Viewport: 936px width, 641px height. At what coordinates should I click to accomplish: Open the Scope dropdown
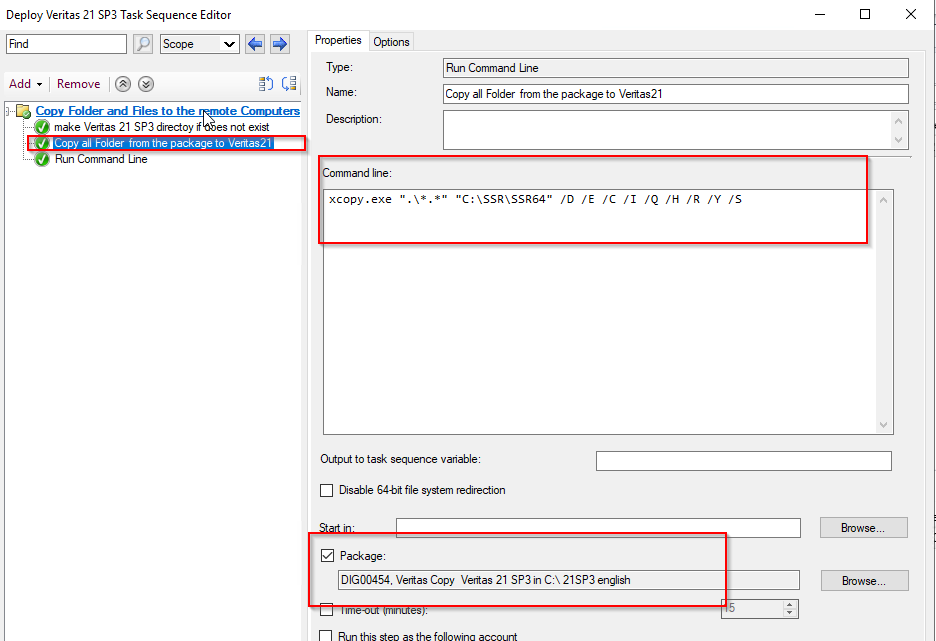coord(200,44)
